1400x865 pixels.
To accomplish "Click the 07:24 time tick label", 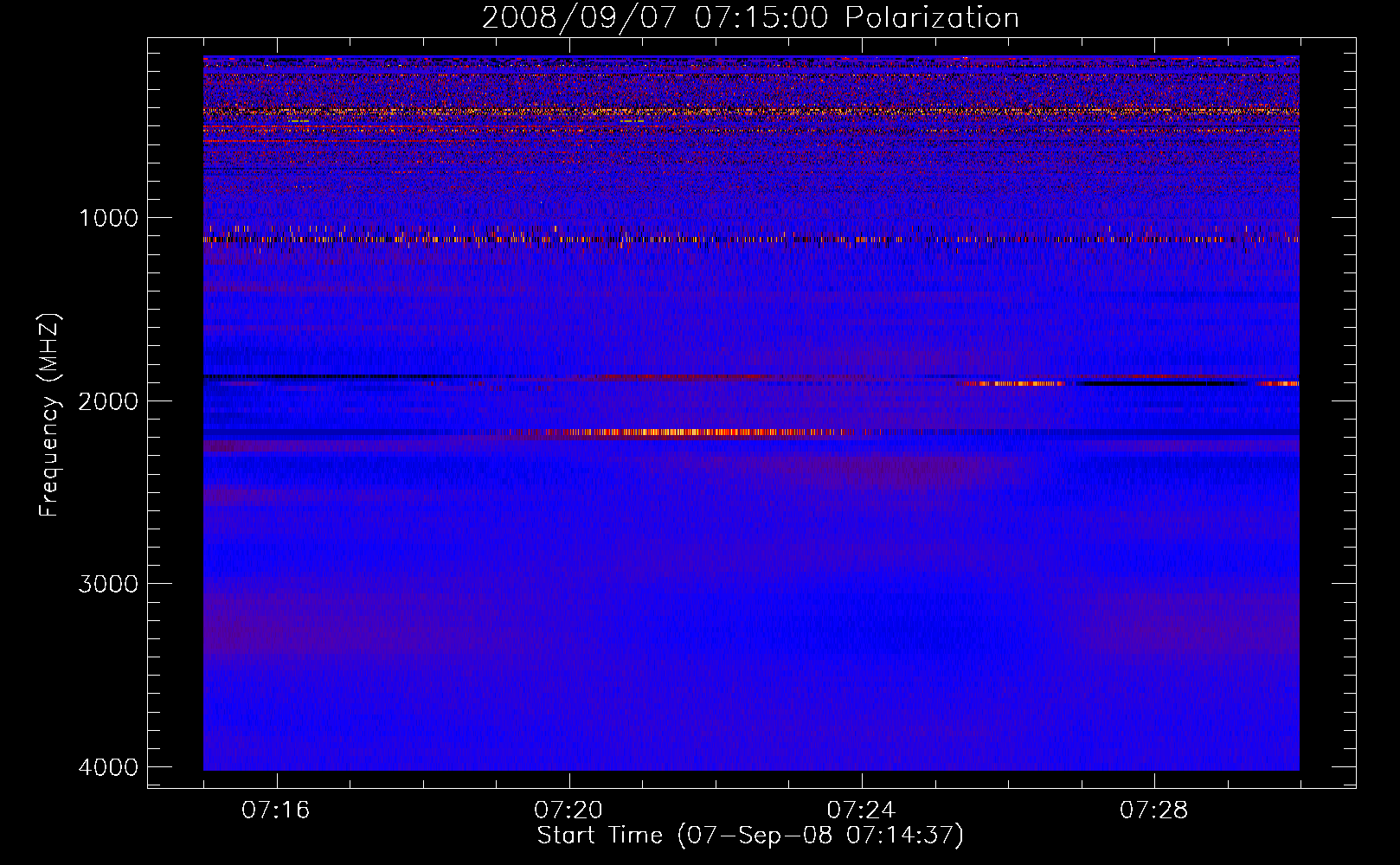I will click(x=861, y=811).
